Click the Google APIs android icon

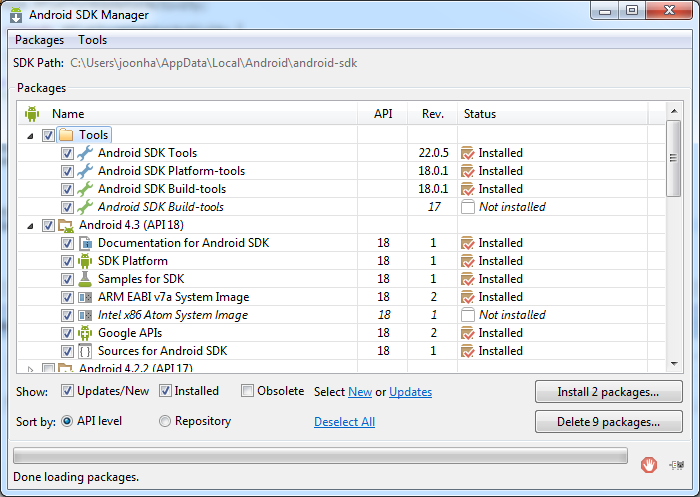[85, 333]
